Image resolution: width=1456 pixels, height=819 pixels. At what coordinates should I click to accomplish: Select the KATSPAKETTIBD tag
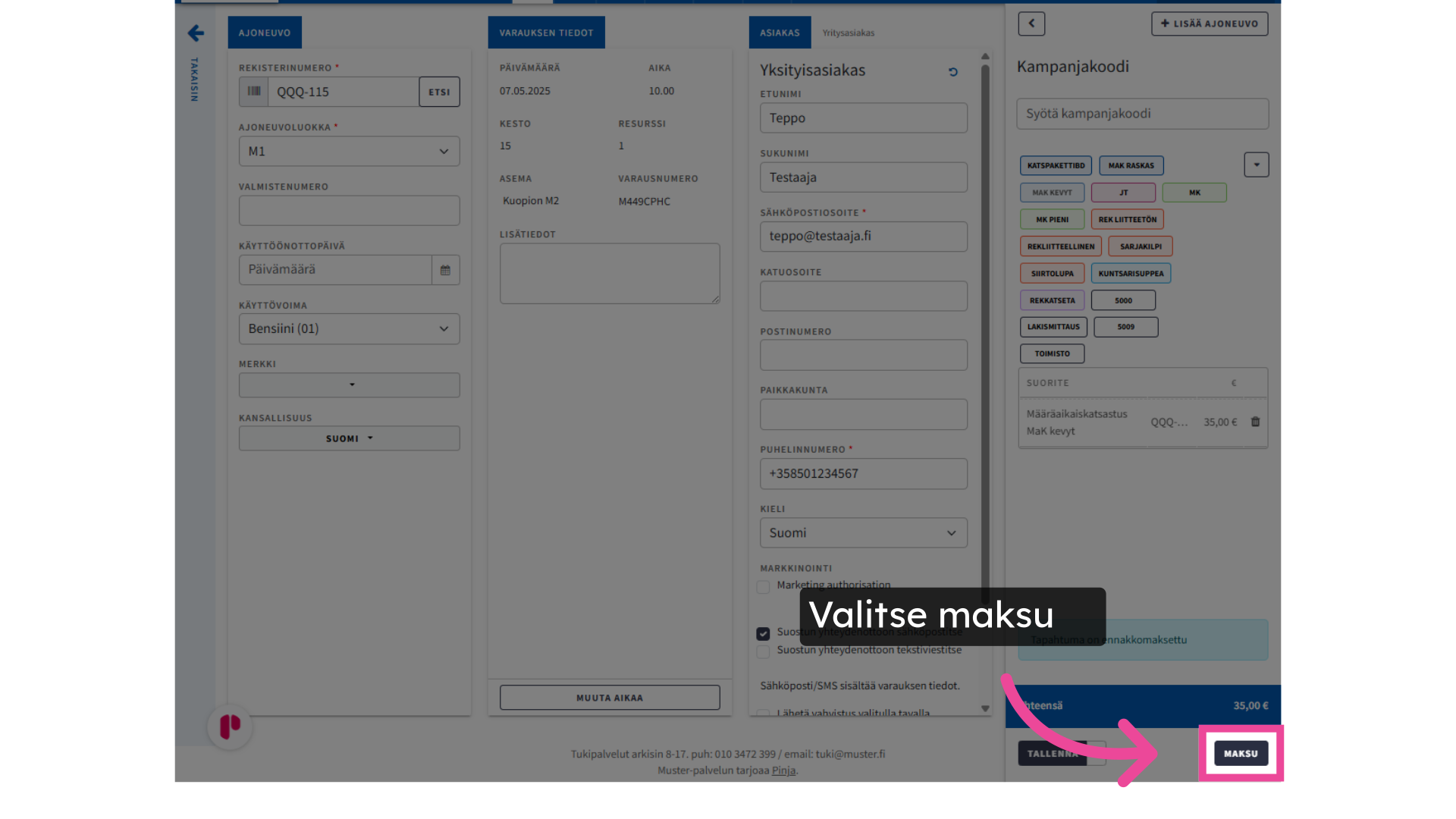coord(1056,165)
